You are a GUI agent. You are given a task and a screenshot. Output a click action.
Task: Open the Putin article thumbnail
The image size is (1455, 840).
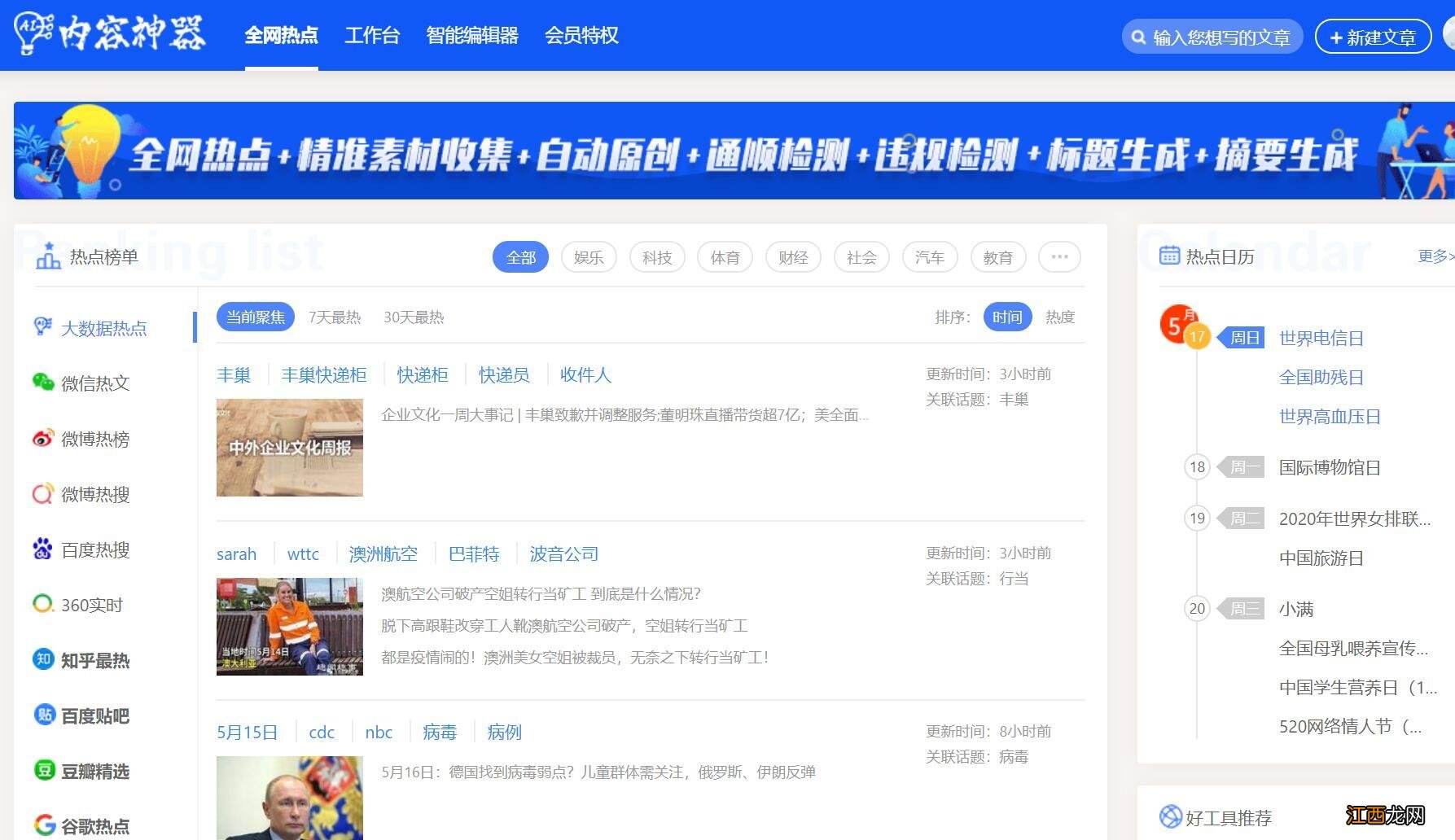(290, 798)
